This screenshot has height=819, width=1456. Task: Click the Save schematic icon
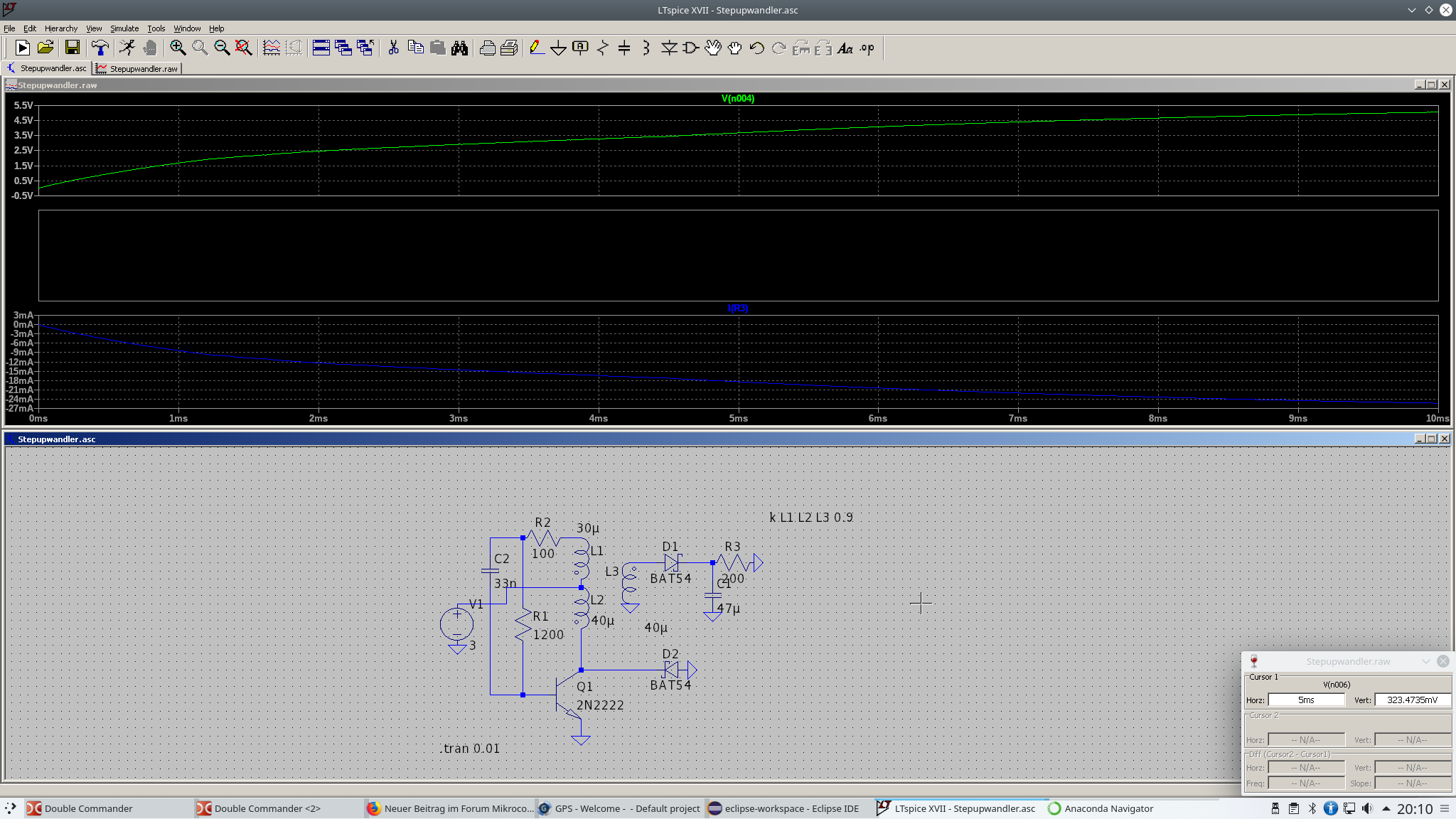[x=72, y=48]
